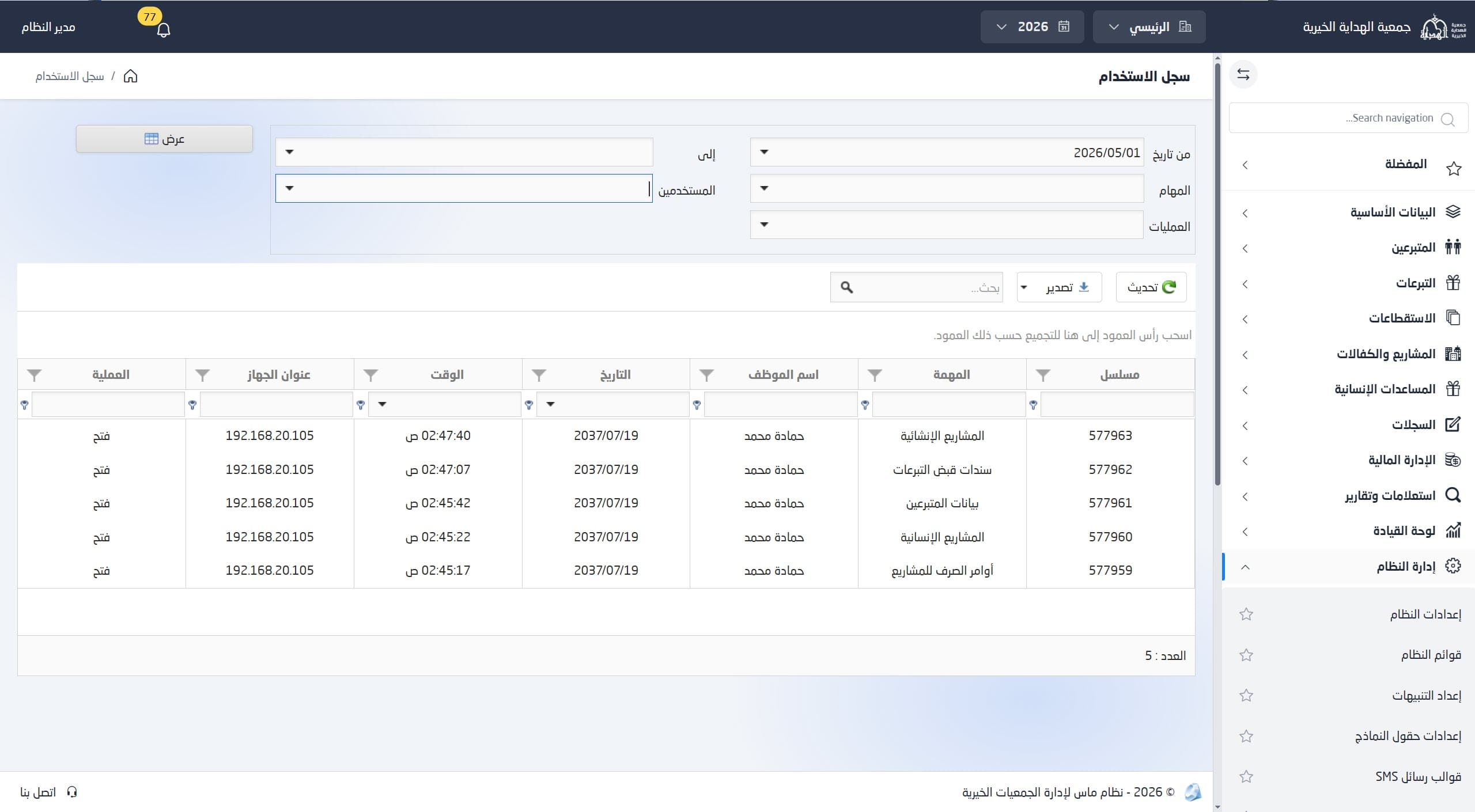
Task: Star إعدادات النظام as a favorite
Action: point(1246,614)
